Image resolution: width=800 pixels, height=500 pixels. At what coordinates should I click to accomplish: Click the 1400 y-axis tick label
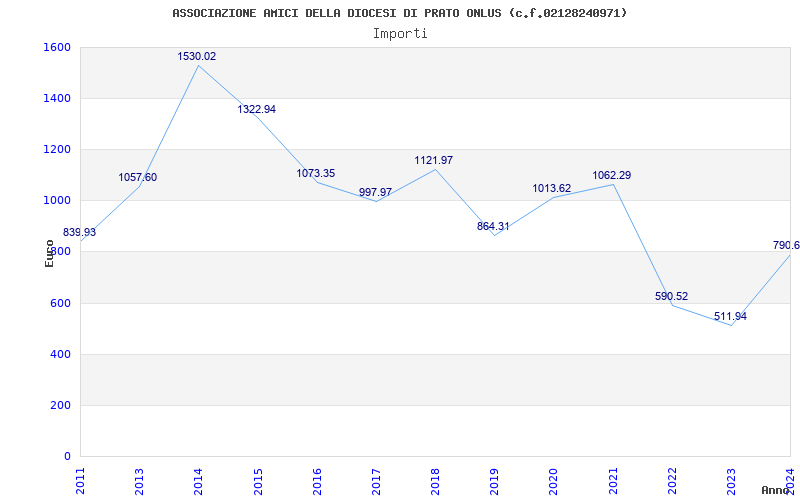click(57, 98)
